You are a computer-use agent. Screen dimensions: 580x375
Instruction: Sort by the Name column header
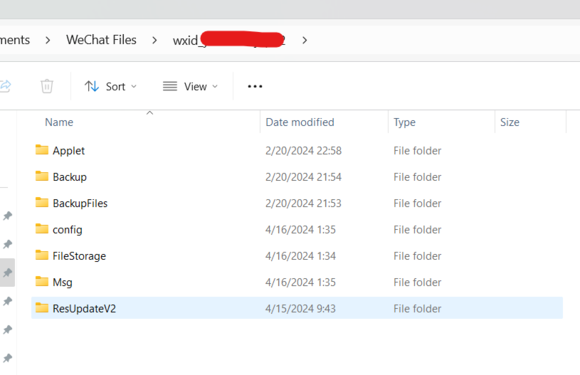(x=59, y=122)
